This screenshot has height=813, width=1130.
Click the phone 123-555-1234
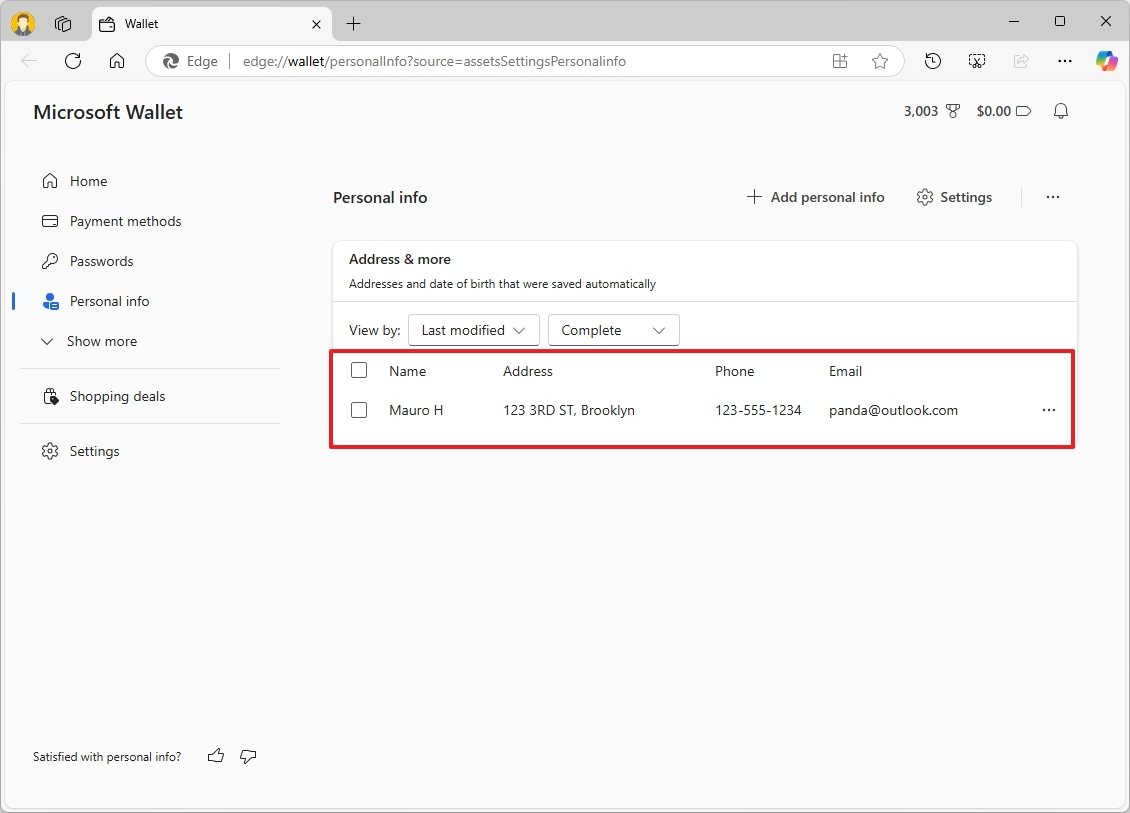(x=758, y=410)
